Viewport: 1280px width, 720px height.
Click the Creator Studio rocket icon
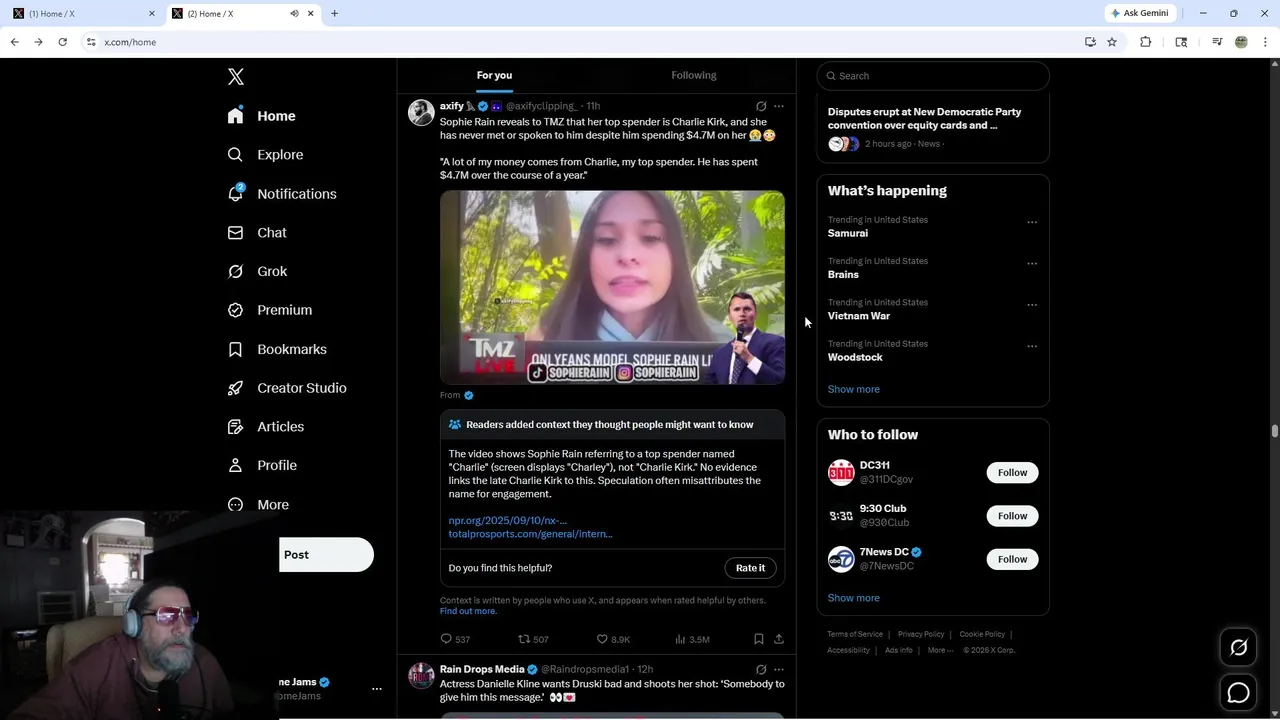[x=235, y=388]
